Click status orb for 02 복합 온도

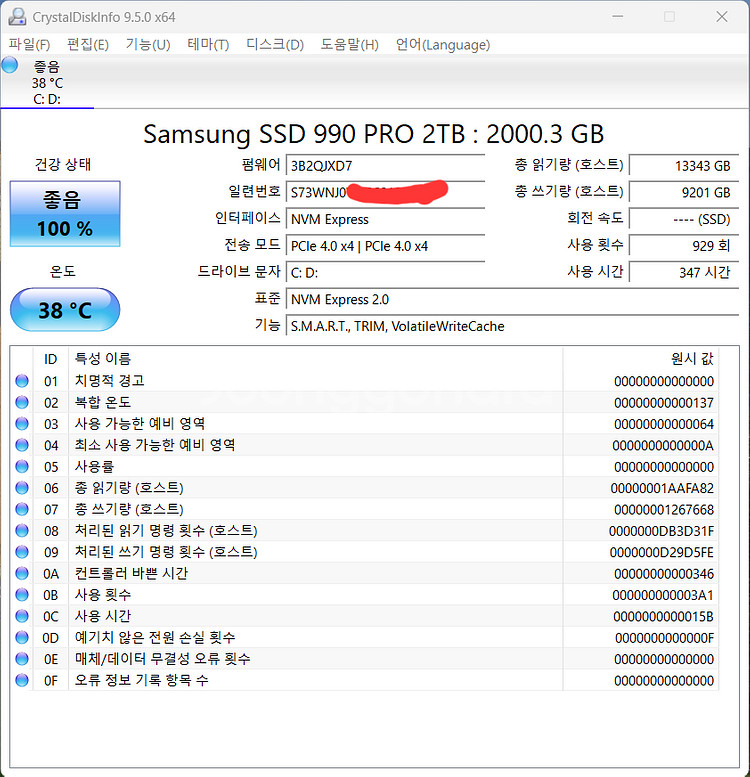coord(22,402)
